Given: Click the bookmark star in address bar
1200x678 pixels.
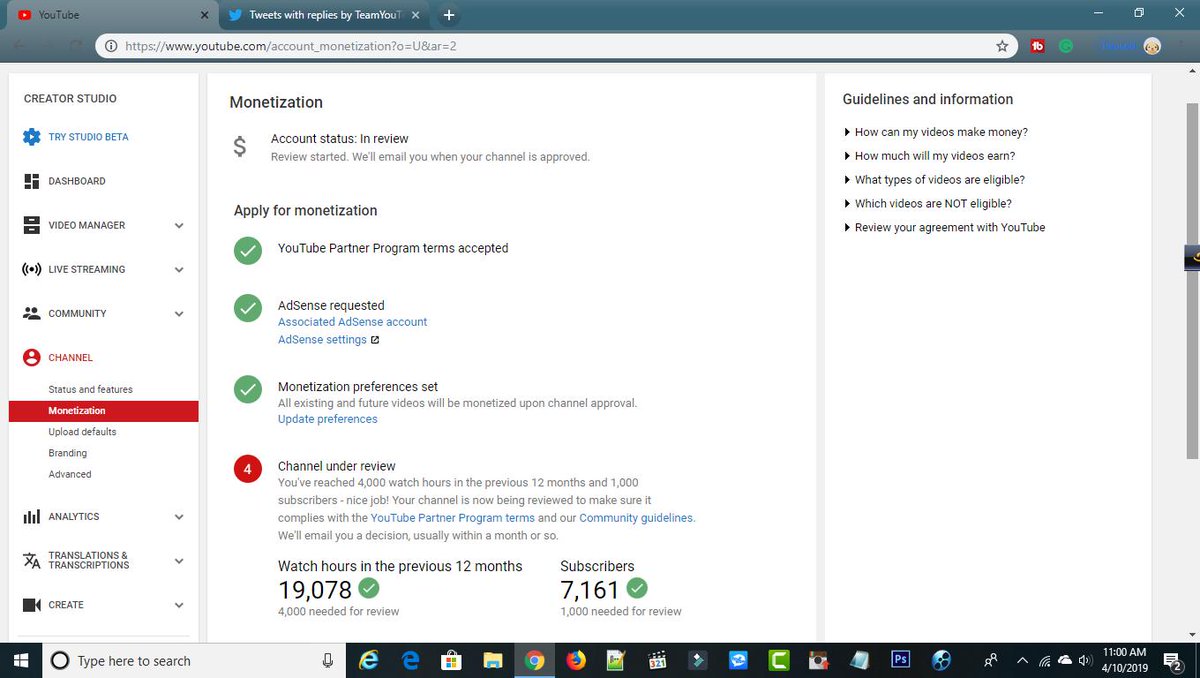Looking at the screenshot, I should coord(1002,46).
